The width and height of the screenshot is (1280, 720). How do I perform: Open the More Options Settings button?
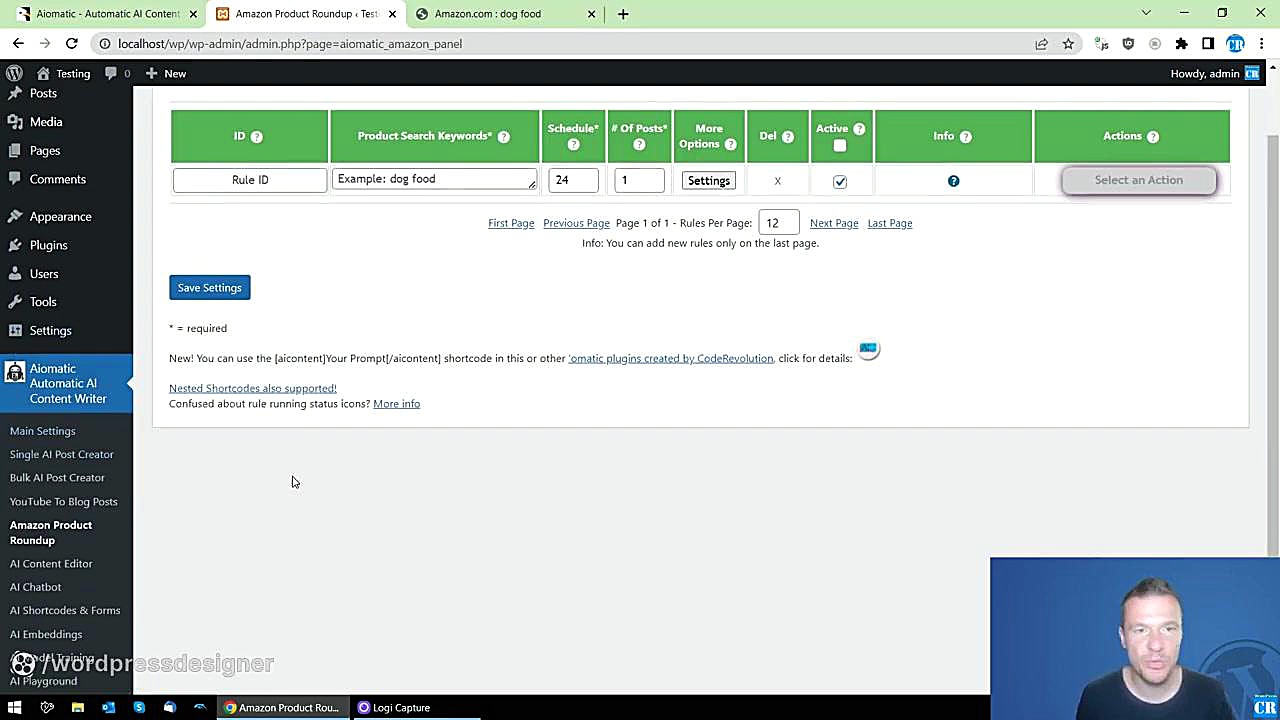[x=709, y=181]
